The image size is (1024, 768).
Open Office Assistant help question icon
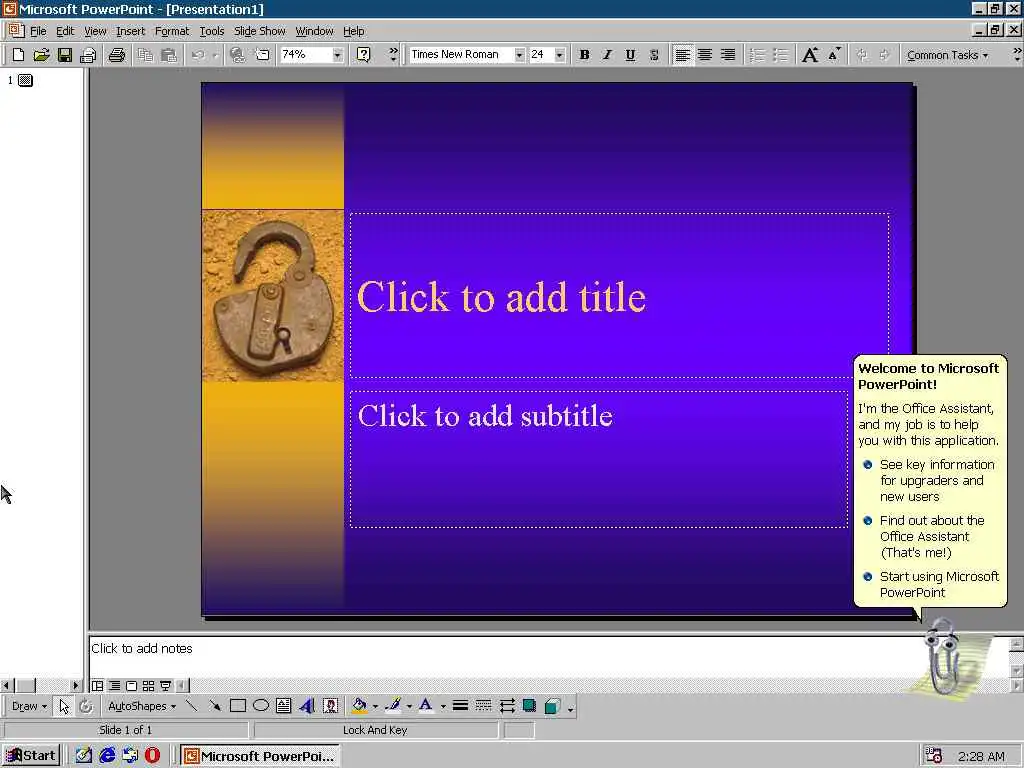(364, 55)
